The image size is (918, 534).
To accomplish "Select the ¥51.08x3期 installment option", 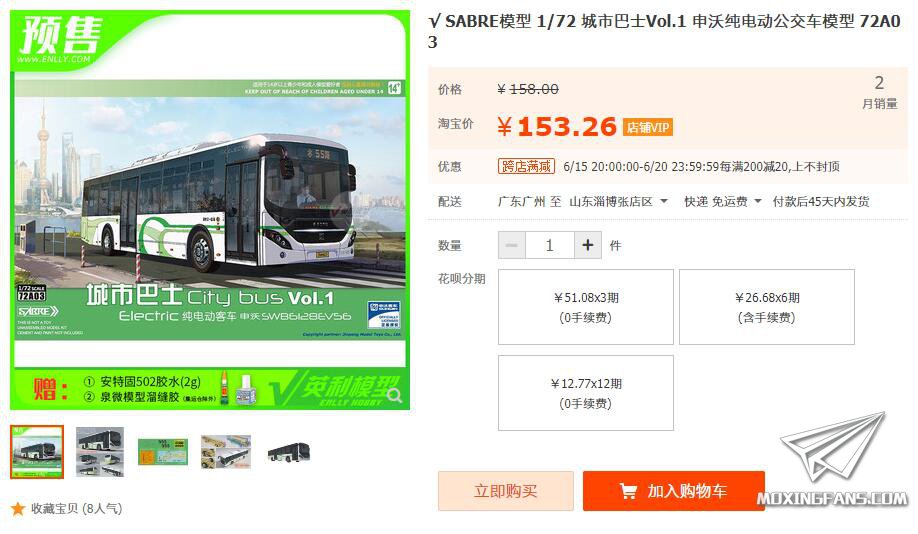I will click(586, 307).
